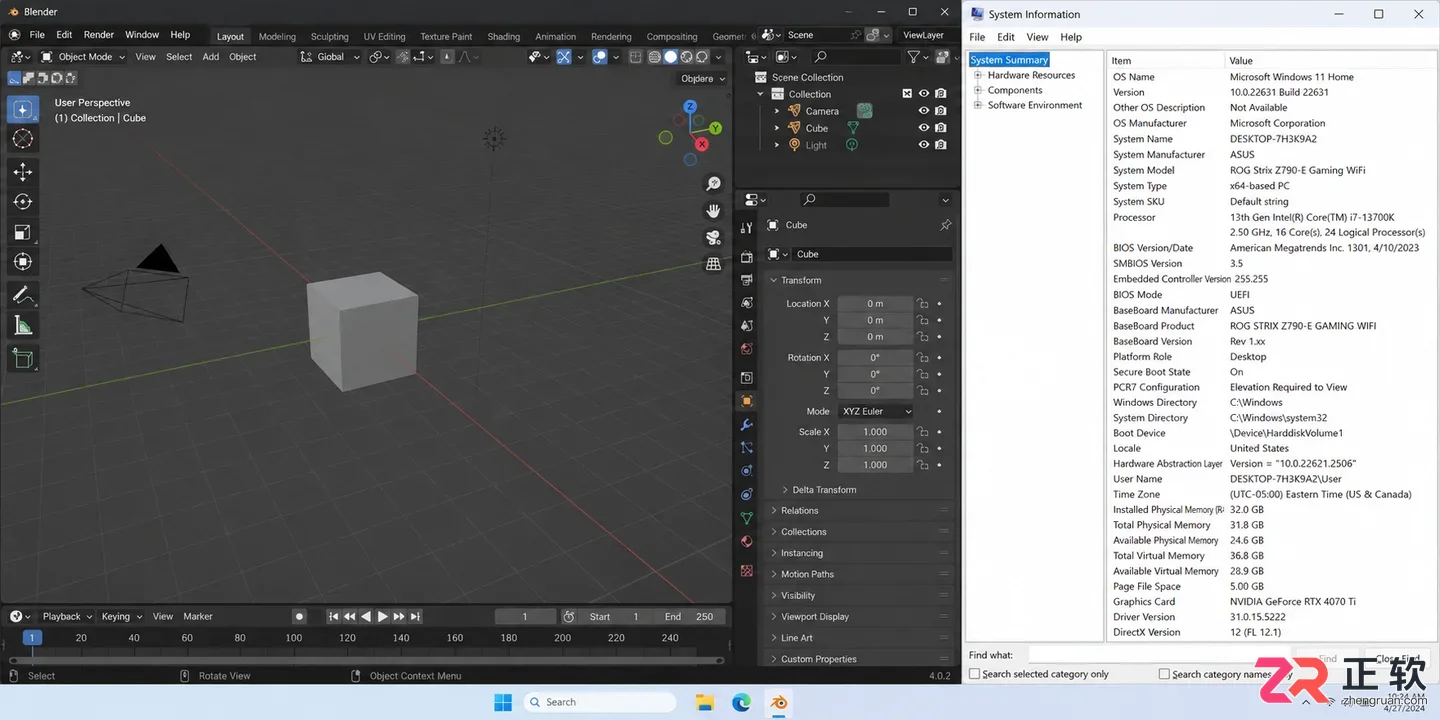
Task: Click the timeline End frame field
Action: tap(690, 617)
